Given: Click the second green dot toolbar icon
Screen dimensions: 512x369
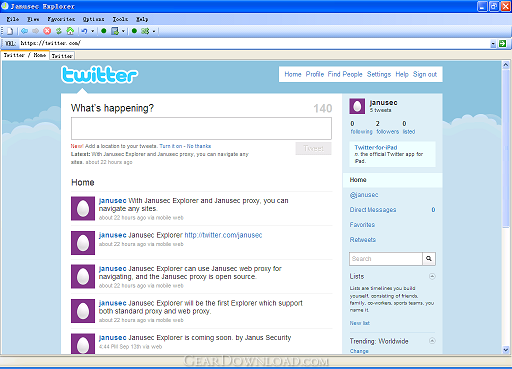Looking at the screenshot, I should click(134, 31).
